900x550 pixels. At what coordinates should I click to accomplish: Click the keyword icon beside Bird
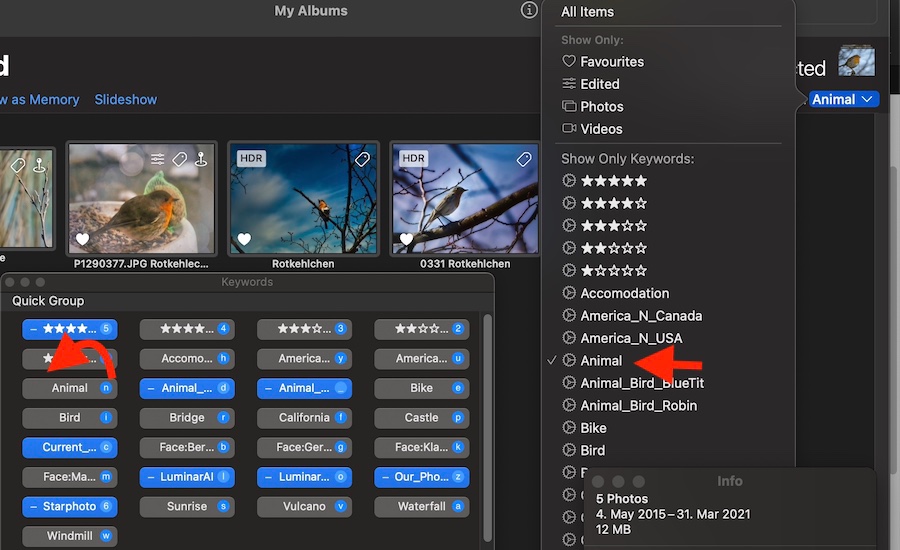(569, 450)
